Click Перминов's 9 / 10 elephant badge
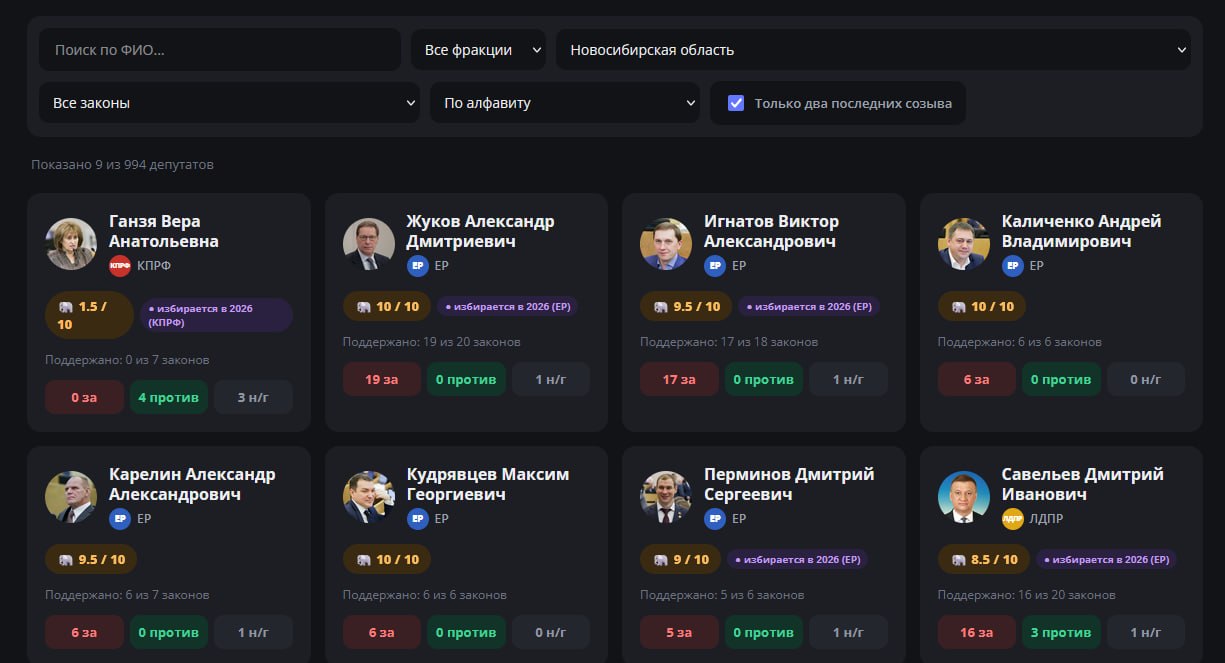 681,560
